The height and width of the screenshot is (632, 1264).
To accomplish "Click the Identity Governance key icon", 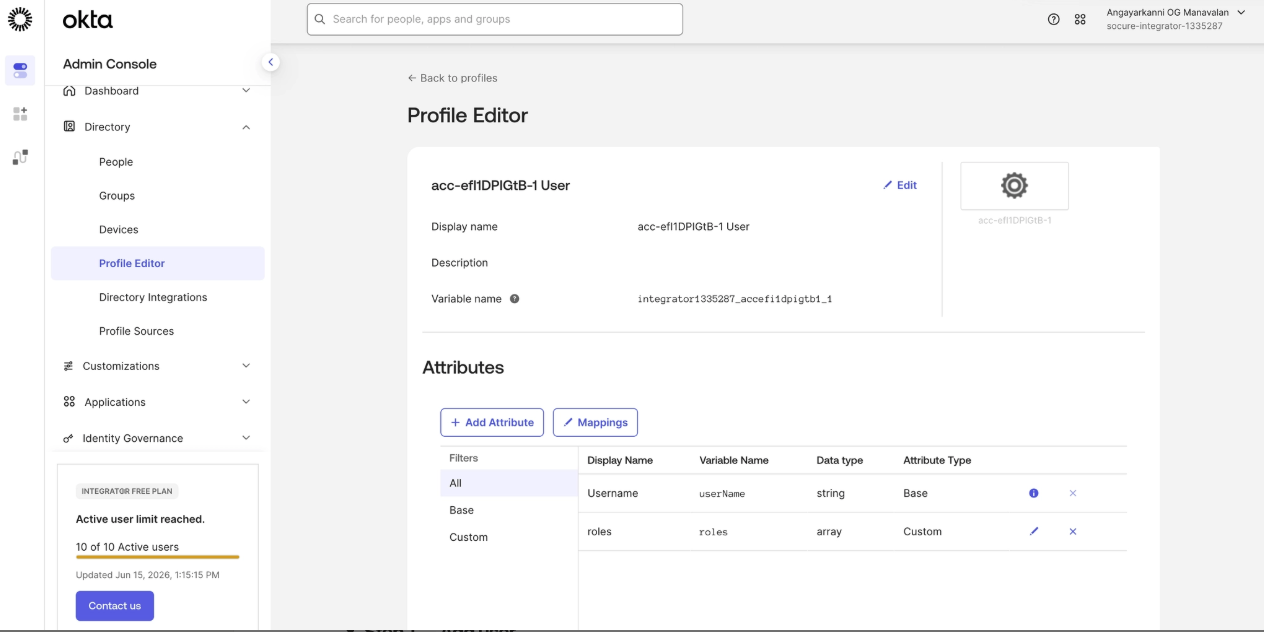I will click(x=68, y=438).
